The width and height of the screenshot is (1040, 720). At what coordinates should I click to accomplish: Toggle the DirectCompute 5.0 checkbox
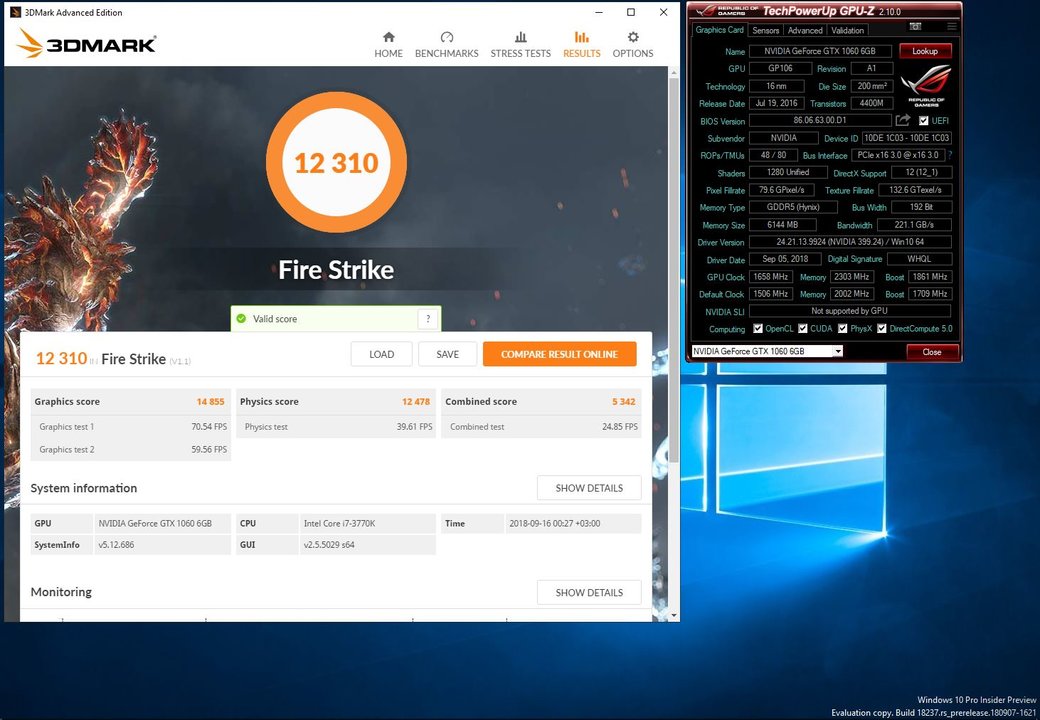pos(881,328)
